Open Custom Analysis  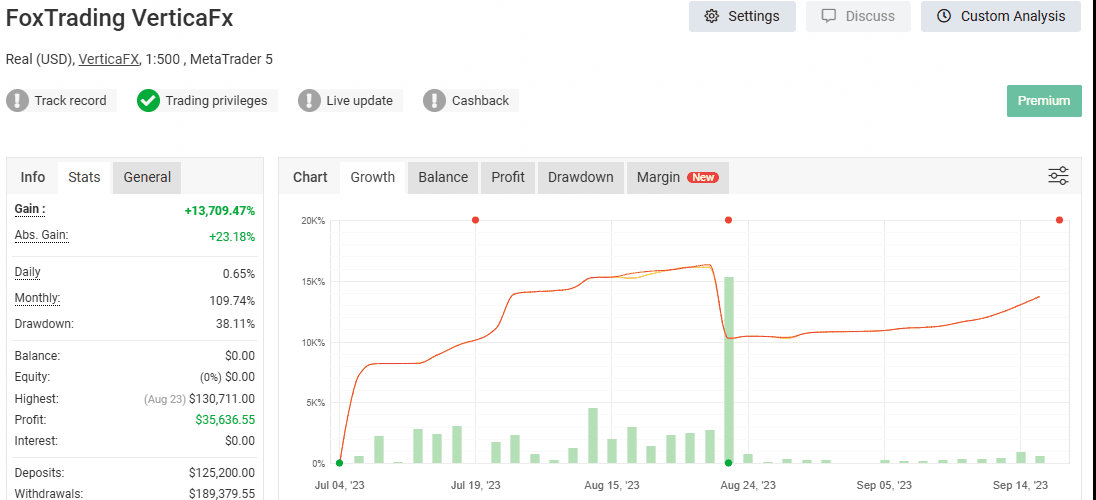(x=1001, y=16)
